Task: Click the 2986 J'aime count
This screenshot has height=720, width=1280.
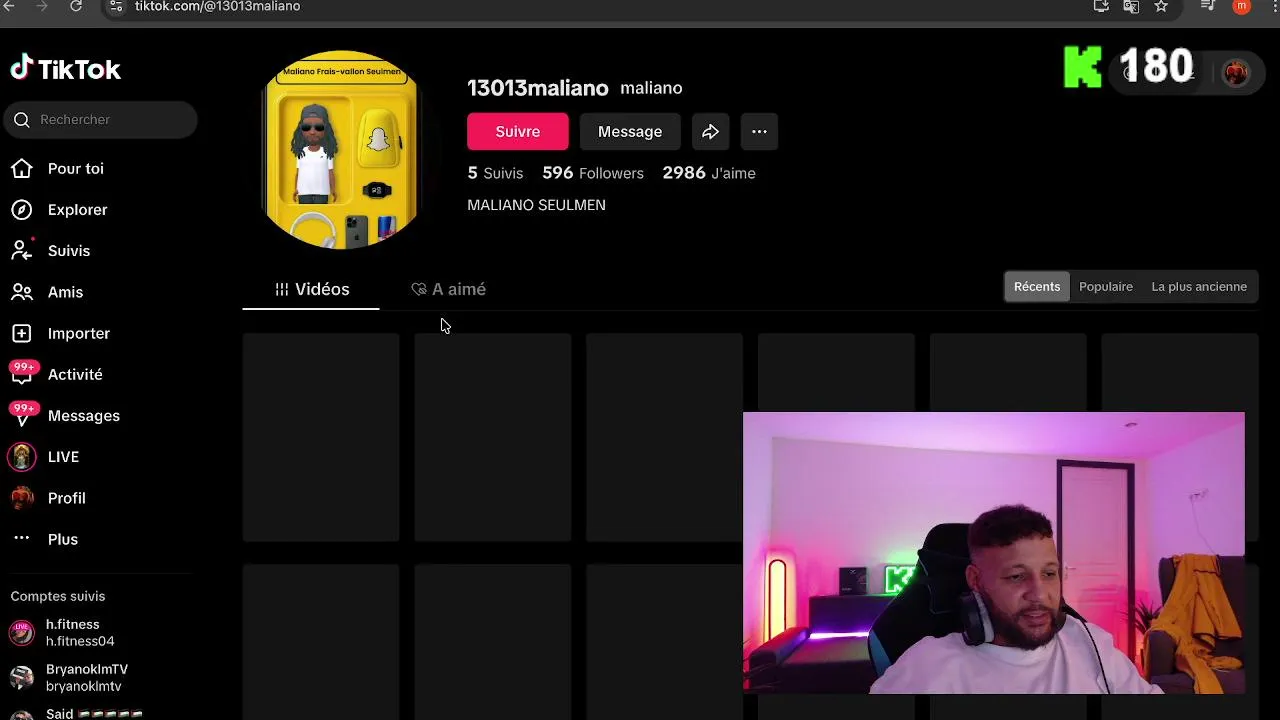Action: coord(709,173)
